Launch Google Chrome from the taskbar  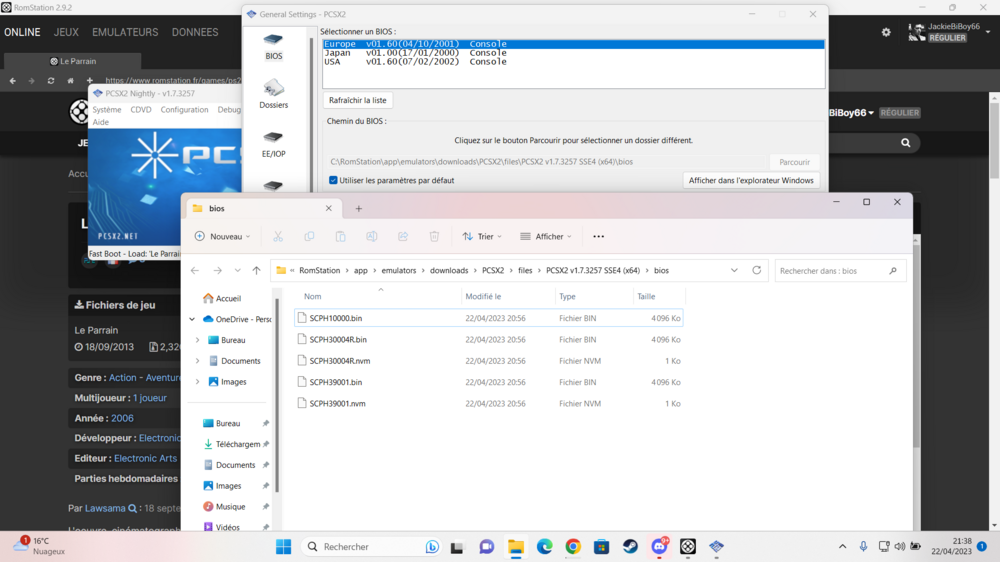573,547
